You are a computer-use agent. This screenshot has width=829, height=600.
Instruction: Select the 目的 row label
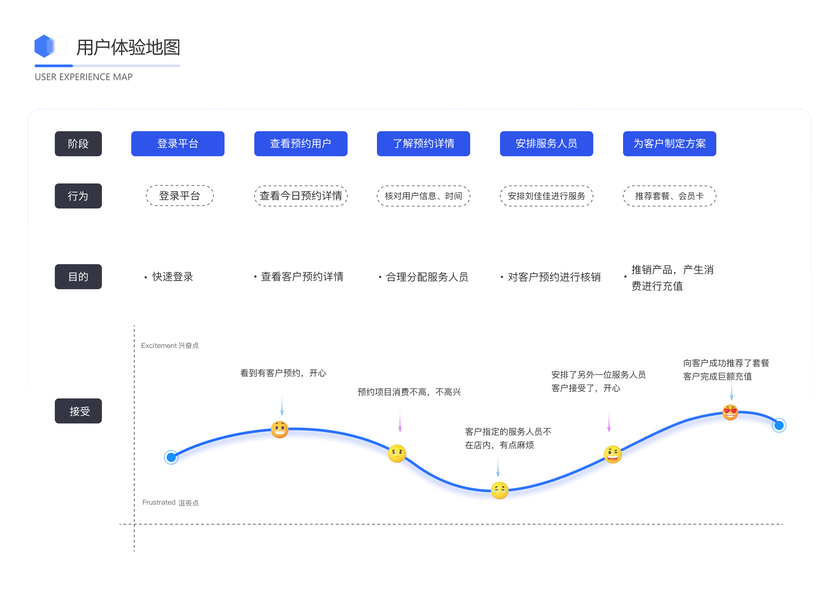pyautogui.click(x=78, y=276)
